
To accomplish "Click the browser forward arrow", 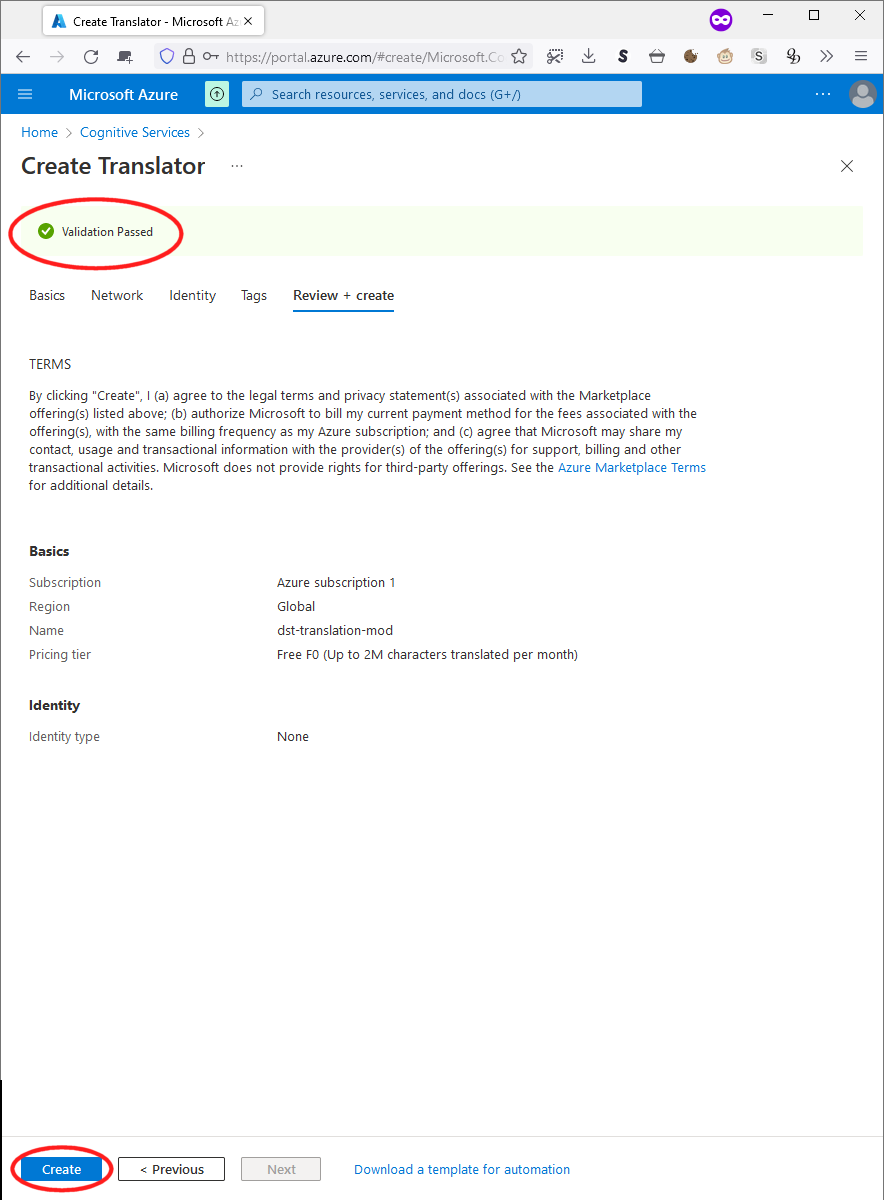I will (57, 57).
